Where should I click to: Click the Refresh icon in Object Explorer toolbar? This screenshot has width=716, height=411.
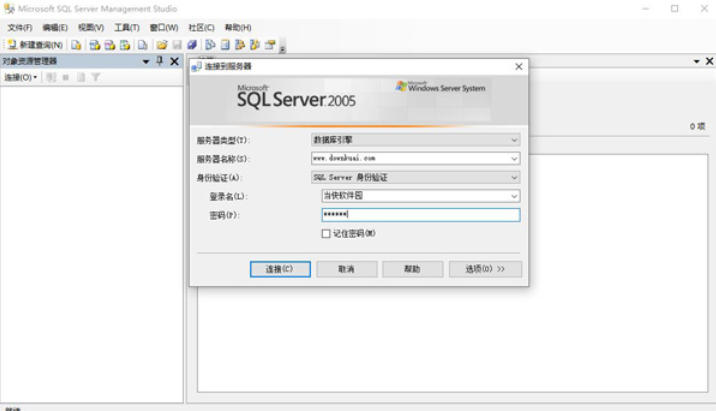[81, 77]
